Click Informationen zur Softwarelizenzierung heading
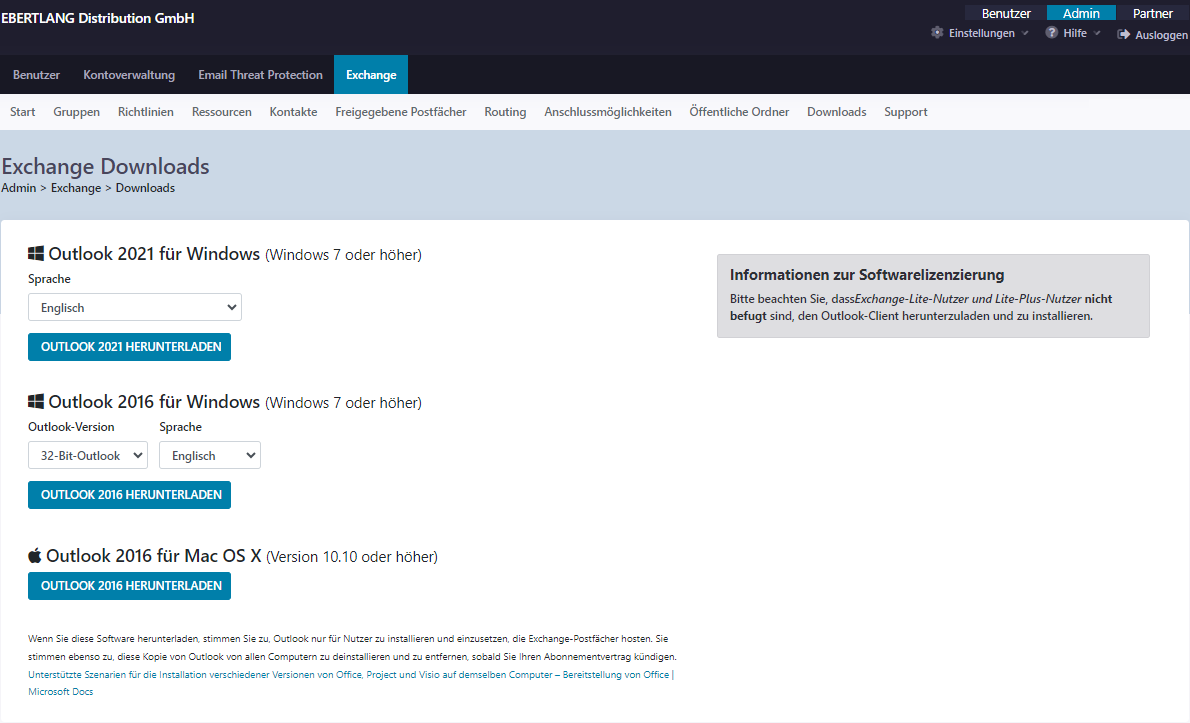Viewport: 1190px width, 723px height. pos(867,275)
